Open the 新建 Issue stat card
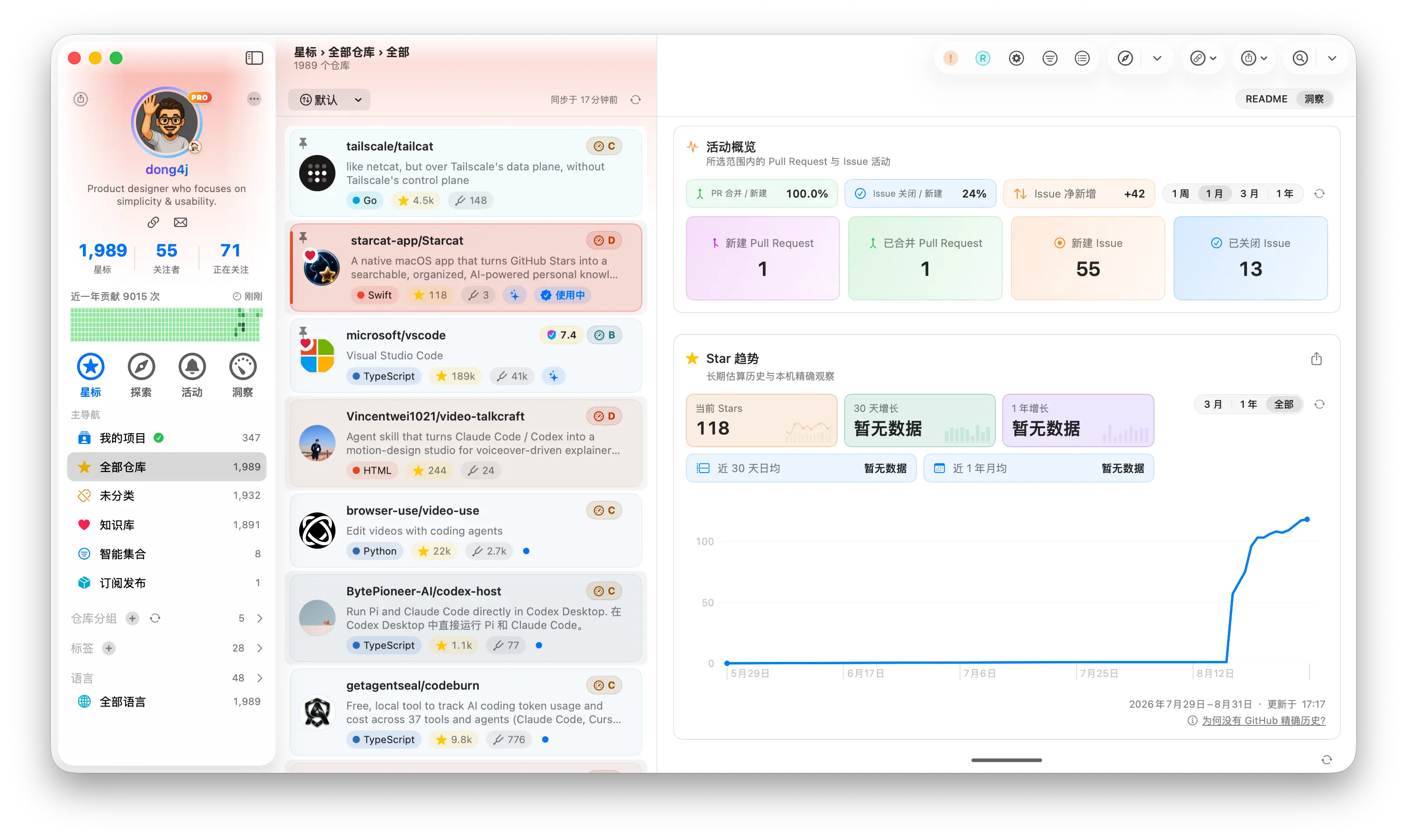This screenshot has height=840, width=1407. pyautogui.click(x=1088, y=258)
